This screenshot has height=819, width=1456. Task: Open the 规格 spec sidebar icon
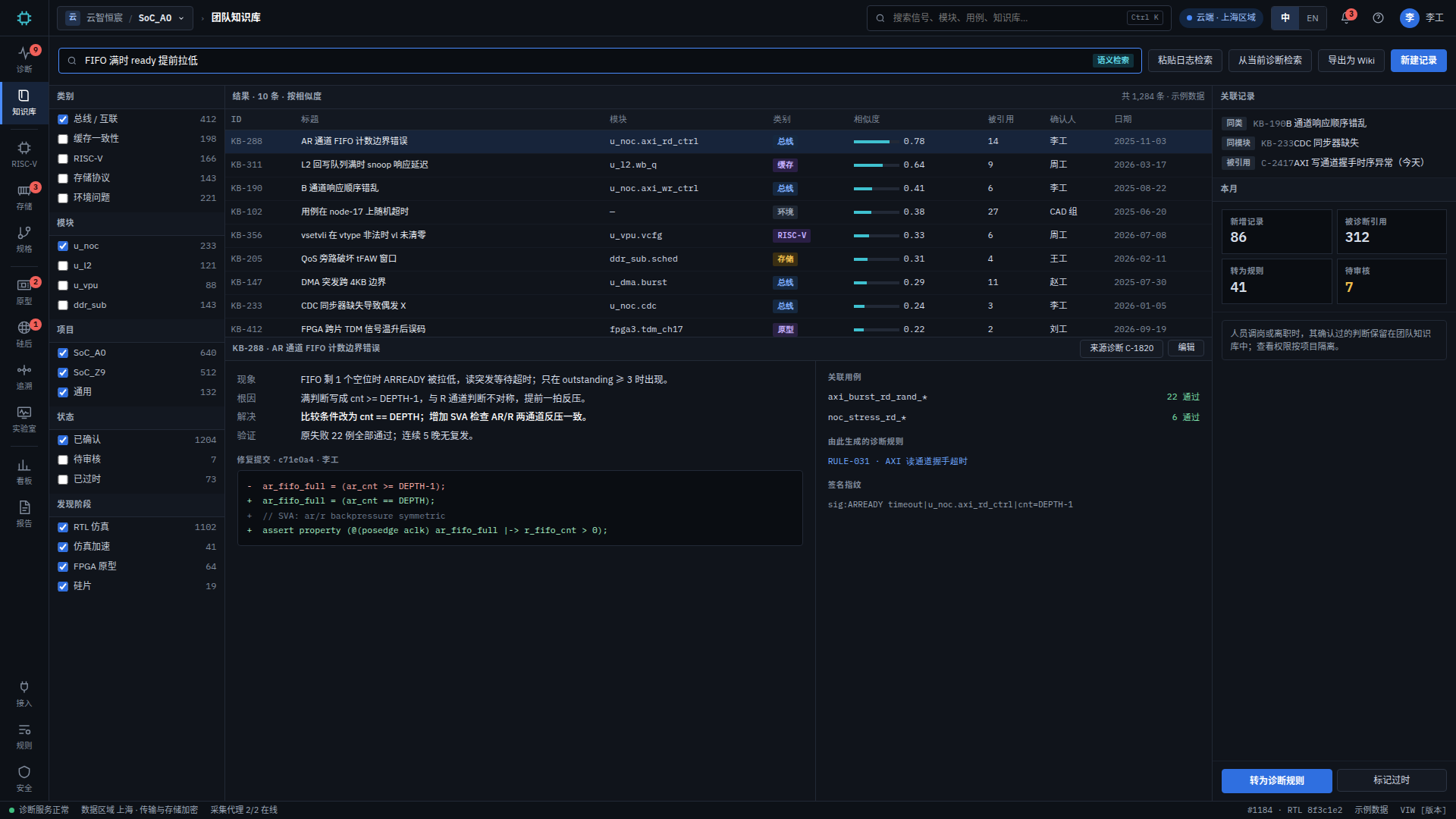pyautogui.click(x=24, y=239)
